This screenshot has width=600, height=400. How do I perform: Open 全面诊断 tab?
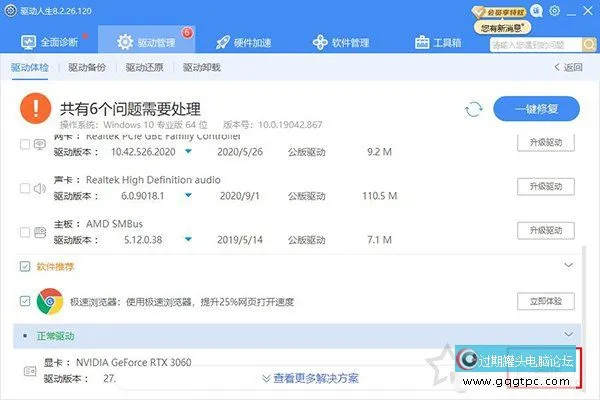(50, 42)
